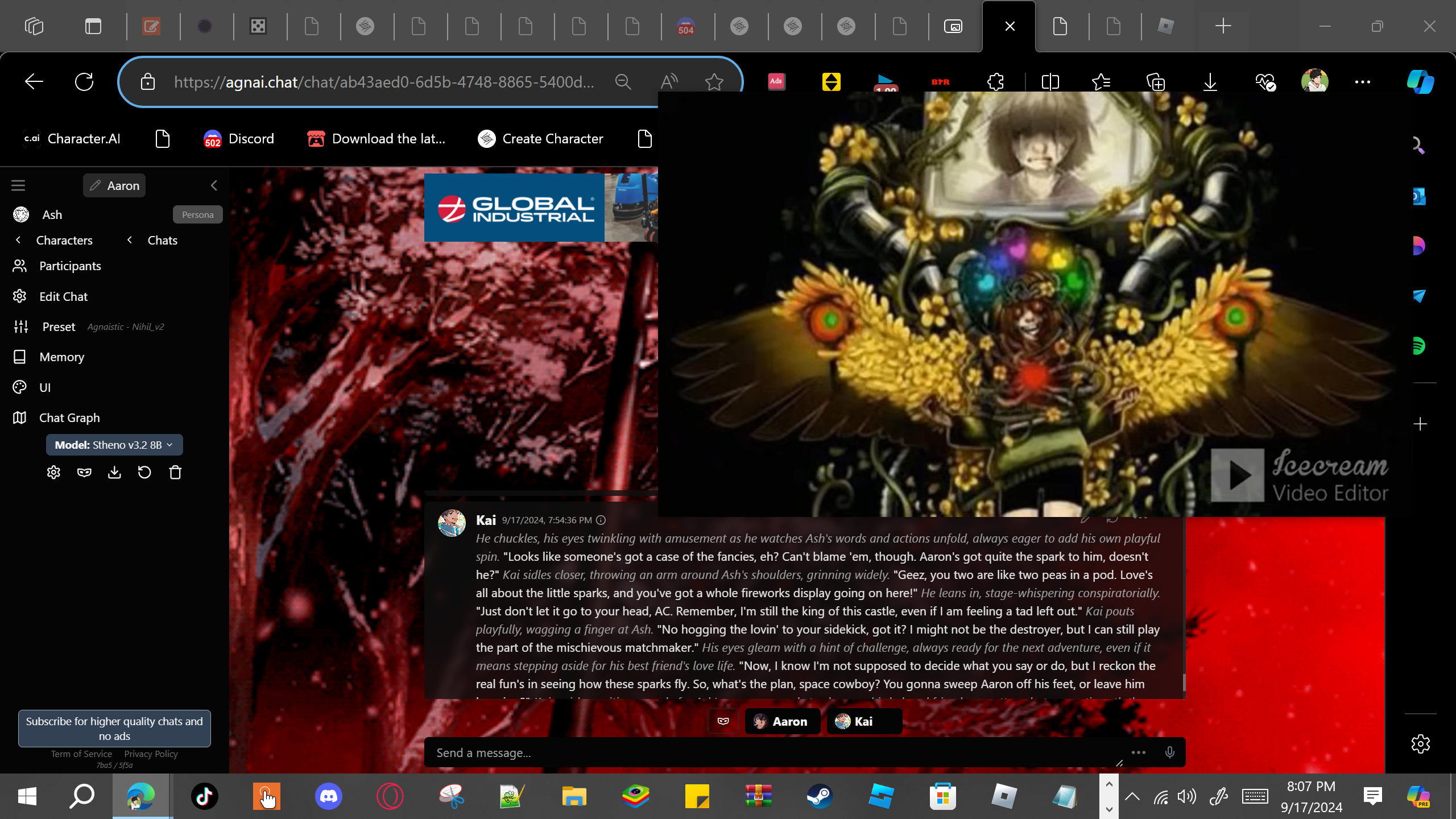Click the chat message scrollbar
Image resolution: width=1456 pixels, height=819 pixels.
coord(1184,681)
